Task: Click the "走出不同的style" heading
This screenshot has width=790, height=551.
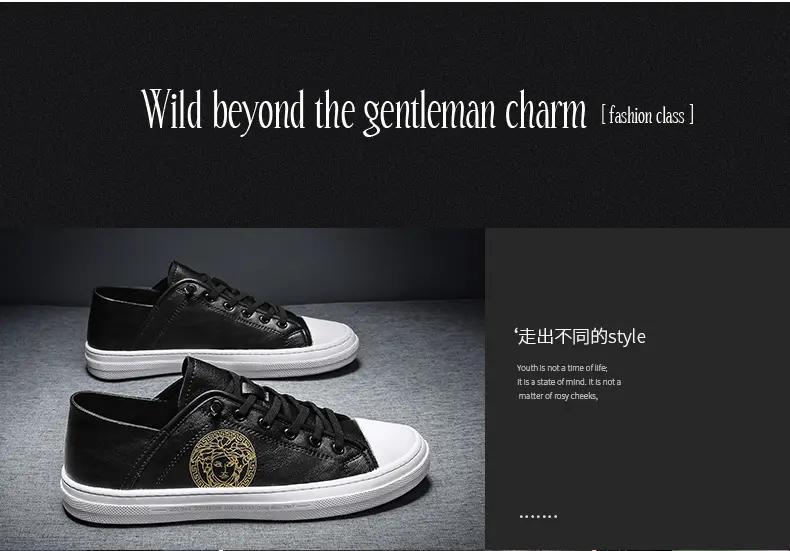Action: coord(580,336)
